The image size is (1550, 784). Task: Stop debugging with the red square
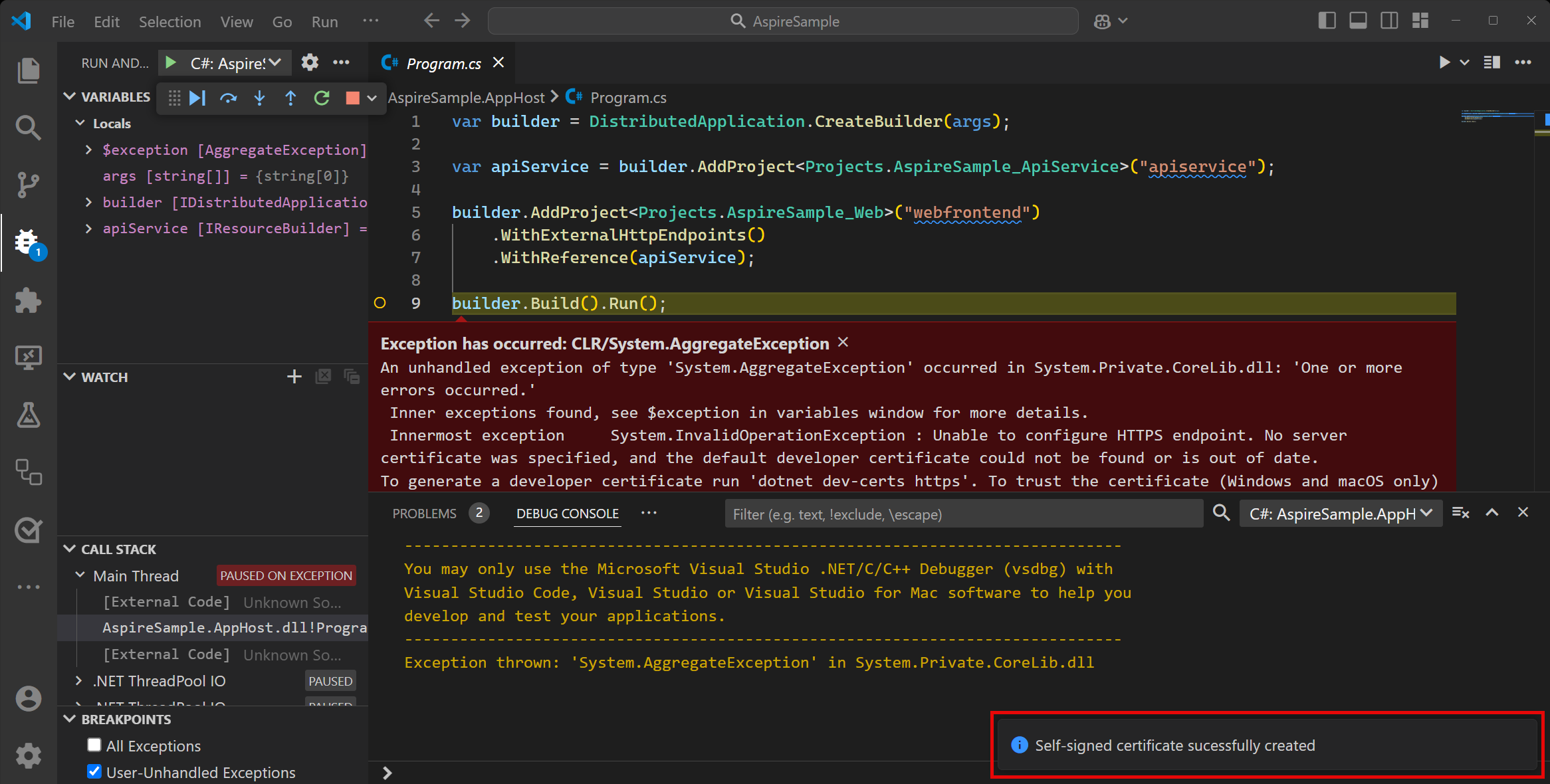pyautogui.click(x=352, y=98)
